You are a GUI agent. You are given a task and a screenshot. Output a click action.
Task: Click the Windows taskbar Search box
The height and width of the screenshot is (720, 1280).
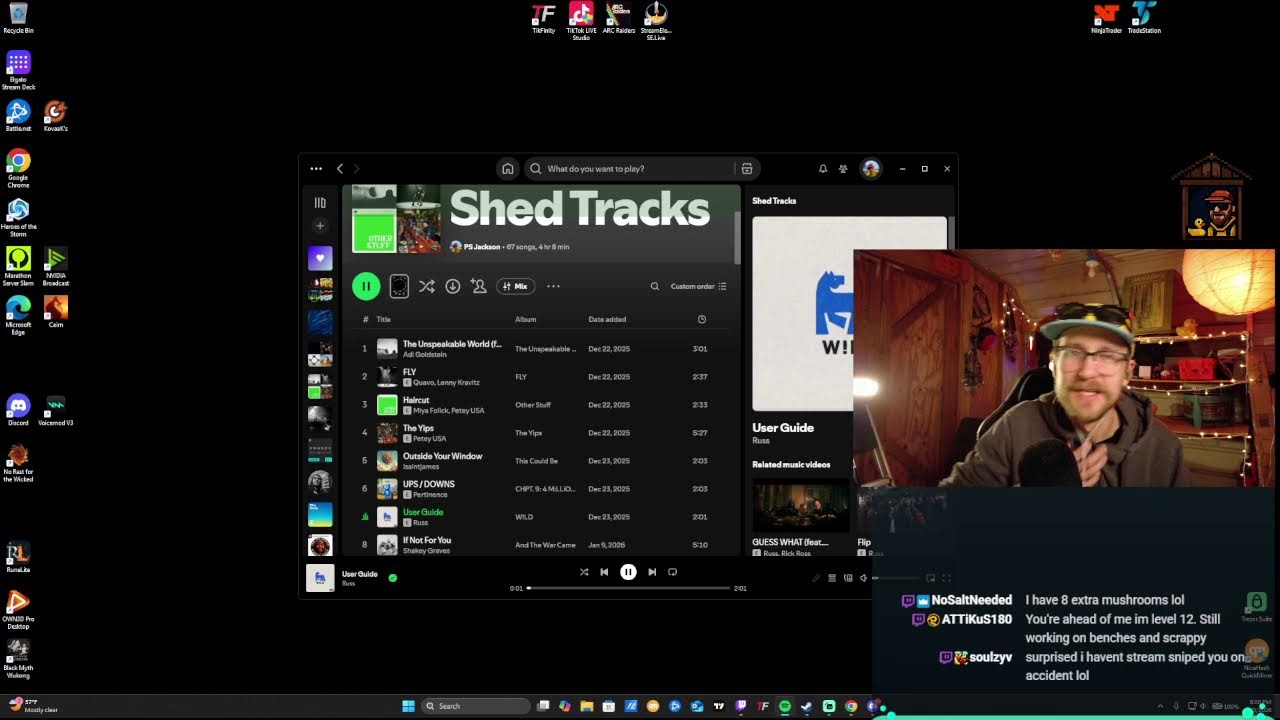[x=475, y=706]
